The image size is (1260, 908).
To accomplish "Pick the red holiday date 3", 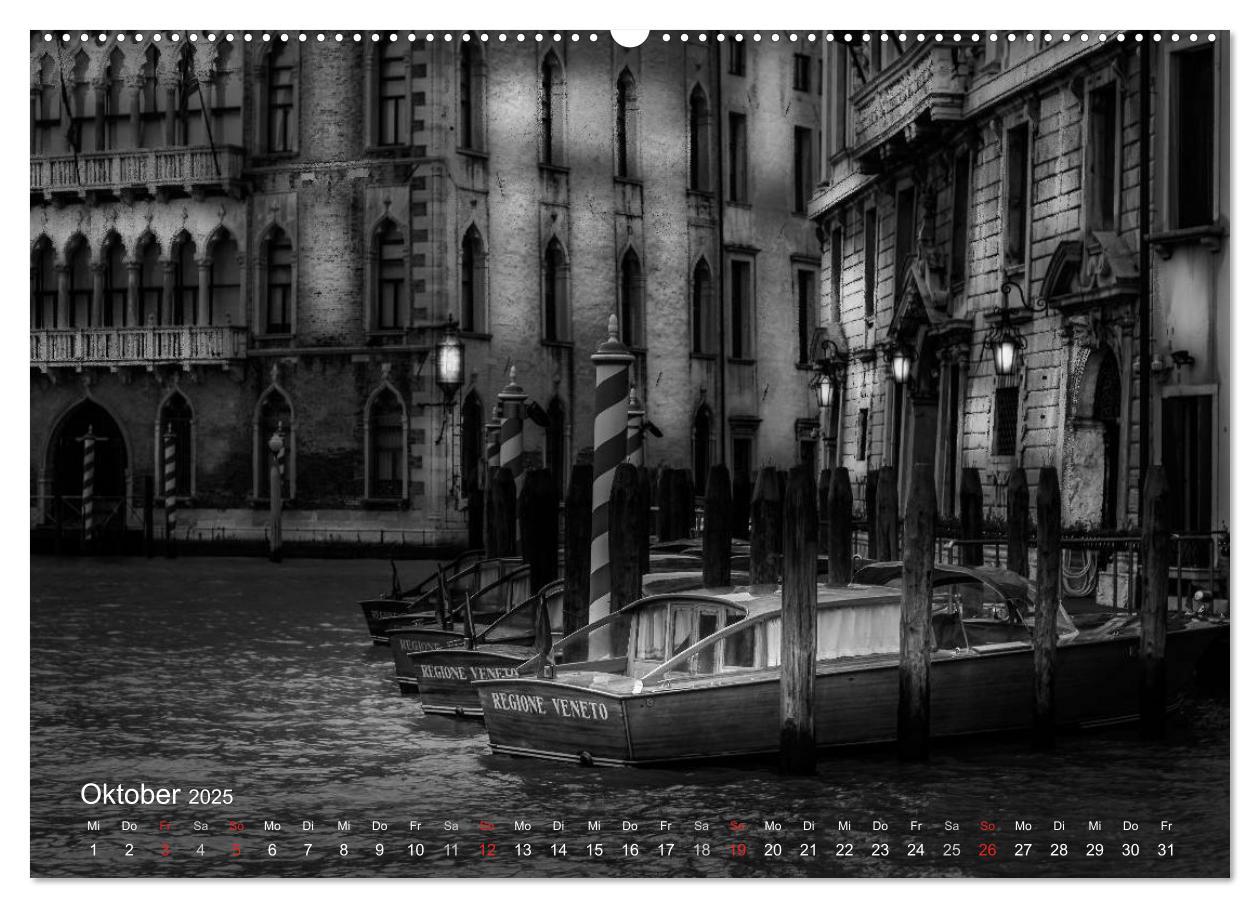I will [165, 850].
